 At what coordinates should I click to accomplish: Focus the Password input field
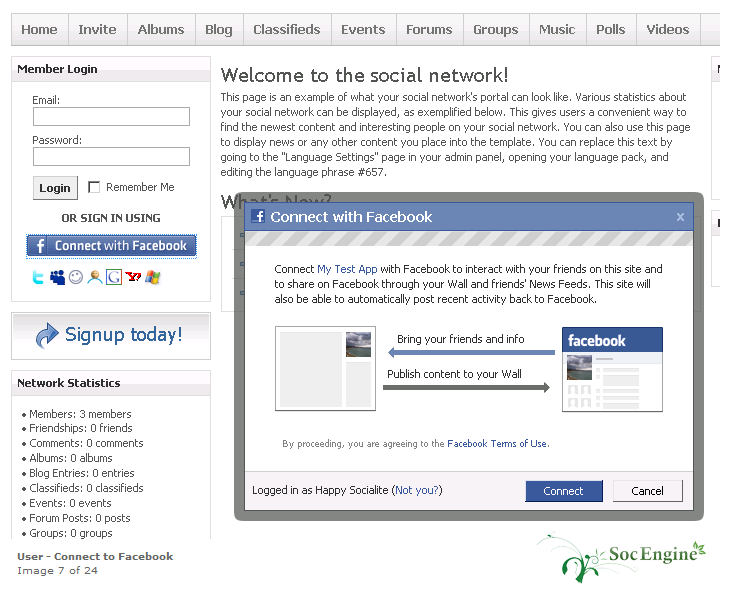pyautogui.click(x=111, y=157)
